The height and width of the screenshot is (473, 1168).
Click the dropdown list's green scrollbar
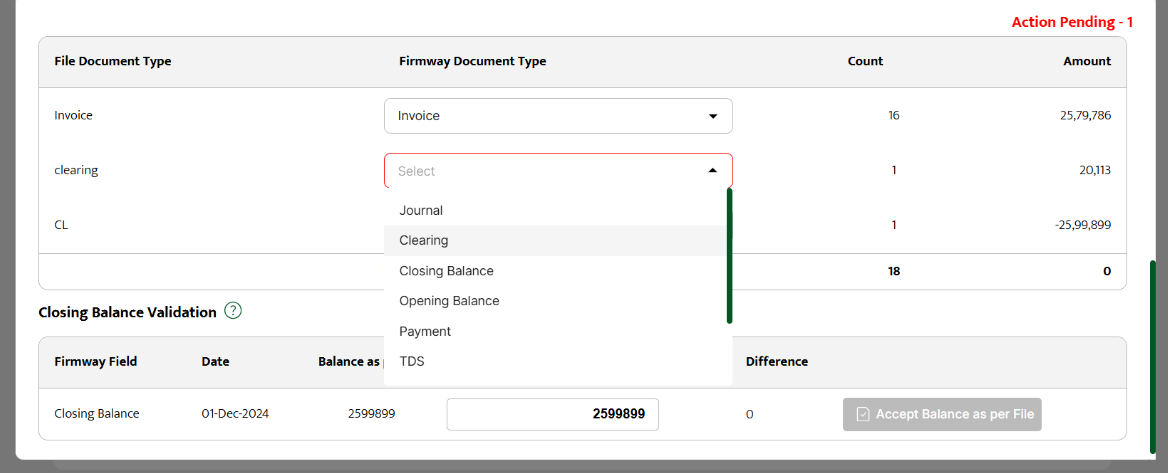click(x=730, y=256)
